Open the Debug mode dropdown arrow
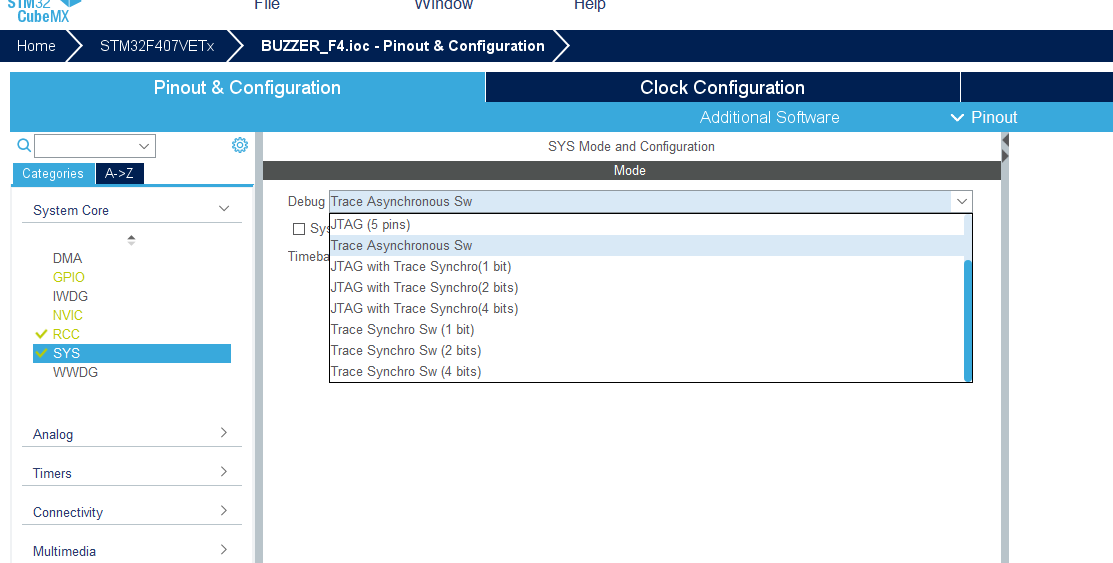This screenshot has width=1113, height=563. pos(961,201)
